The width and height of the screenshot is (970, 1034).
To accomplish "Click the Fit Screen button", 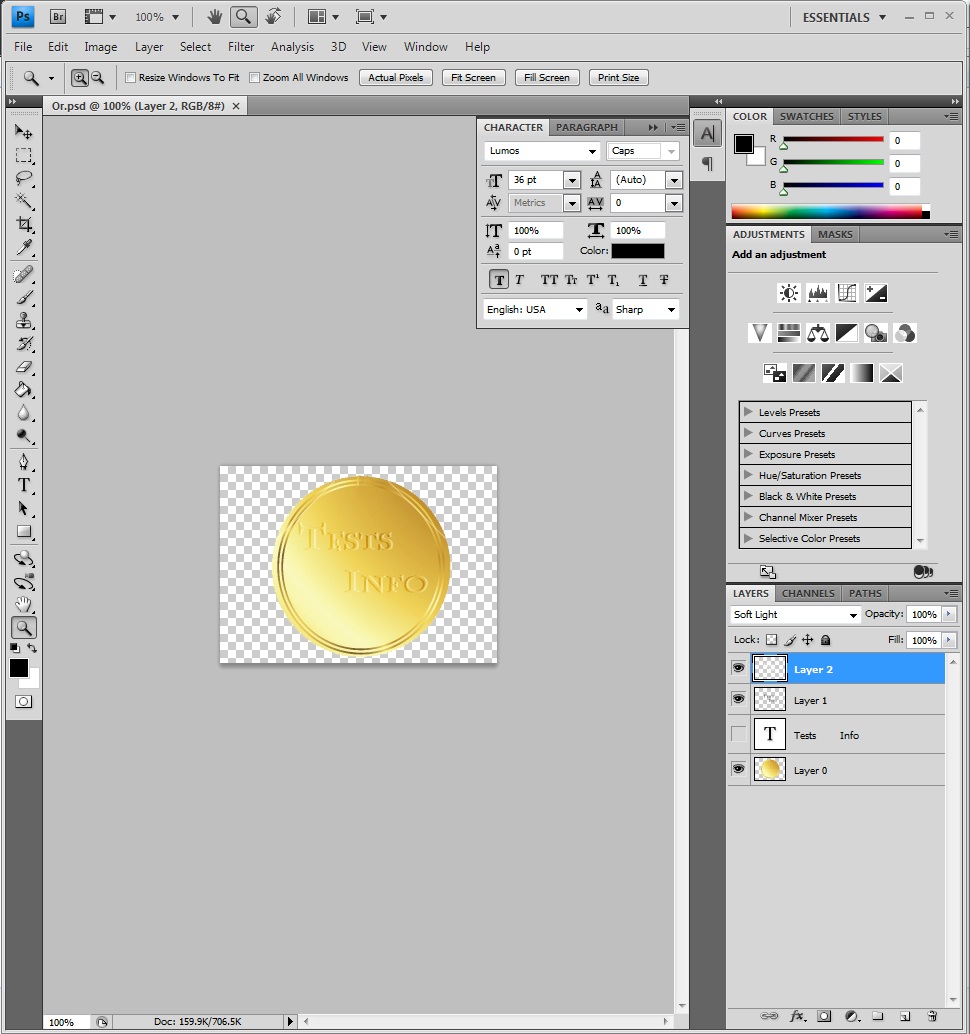I will [473, 78].
